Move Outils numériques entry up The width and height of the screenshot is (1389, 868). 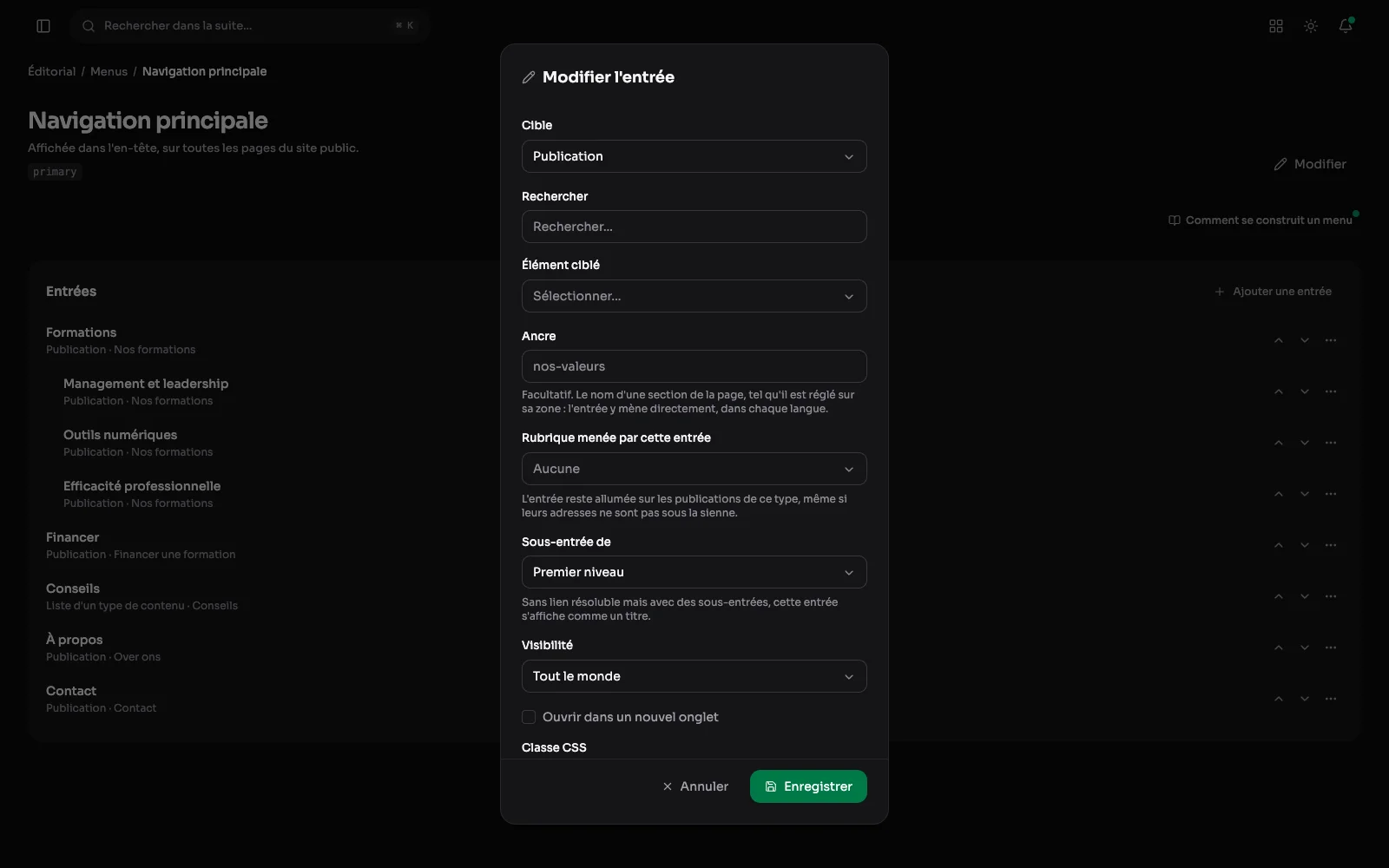1279,443
